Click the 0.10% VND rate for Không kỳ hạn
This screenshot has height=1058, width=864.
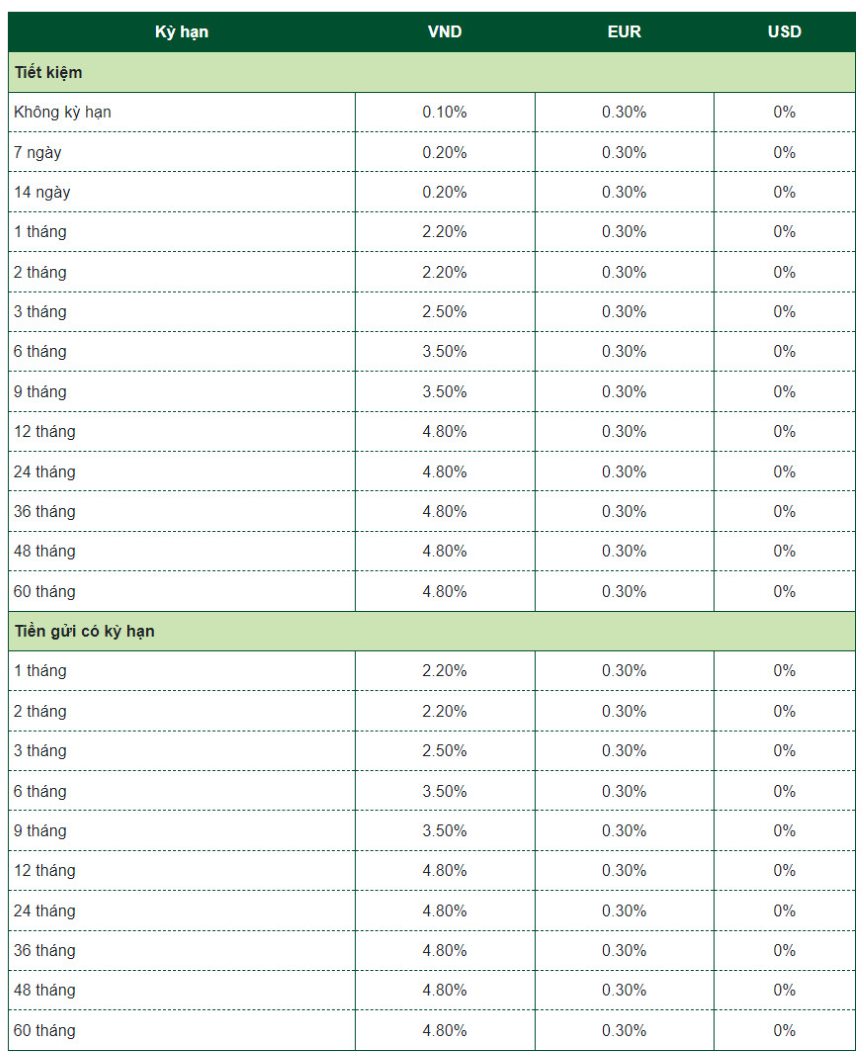point(444,112)
